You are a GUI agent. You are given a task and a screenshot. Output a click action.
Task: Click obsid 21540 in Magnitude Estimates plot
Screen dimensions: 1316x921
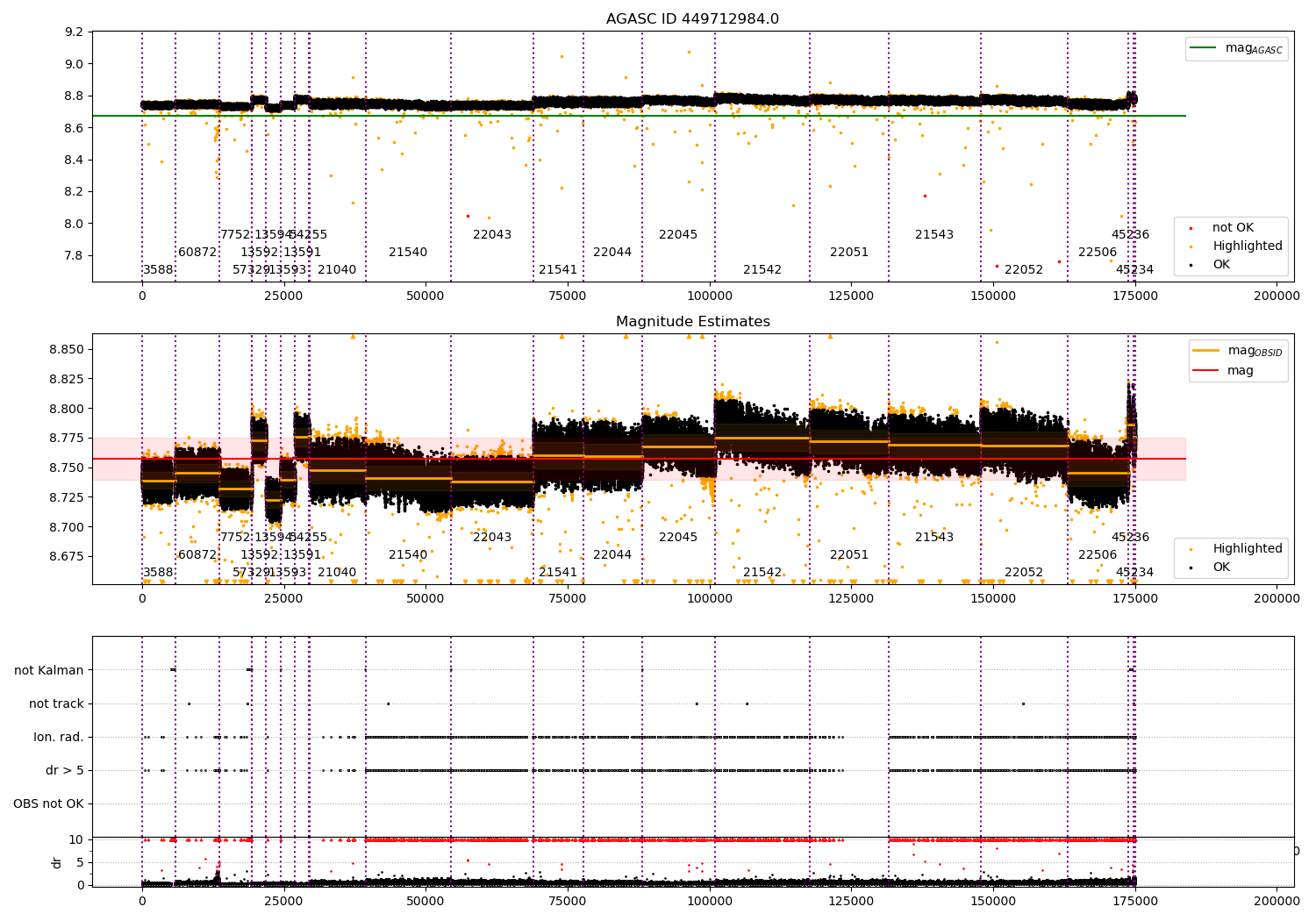[408, 555]
